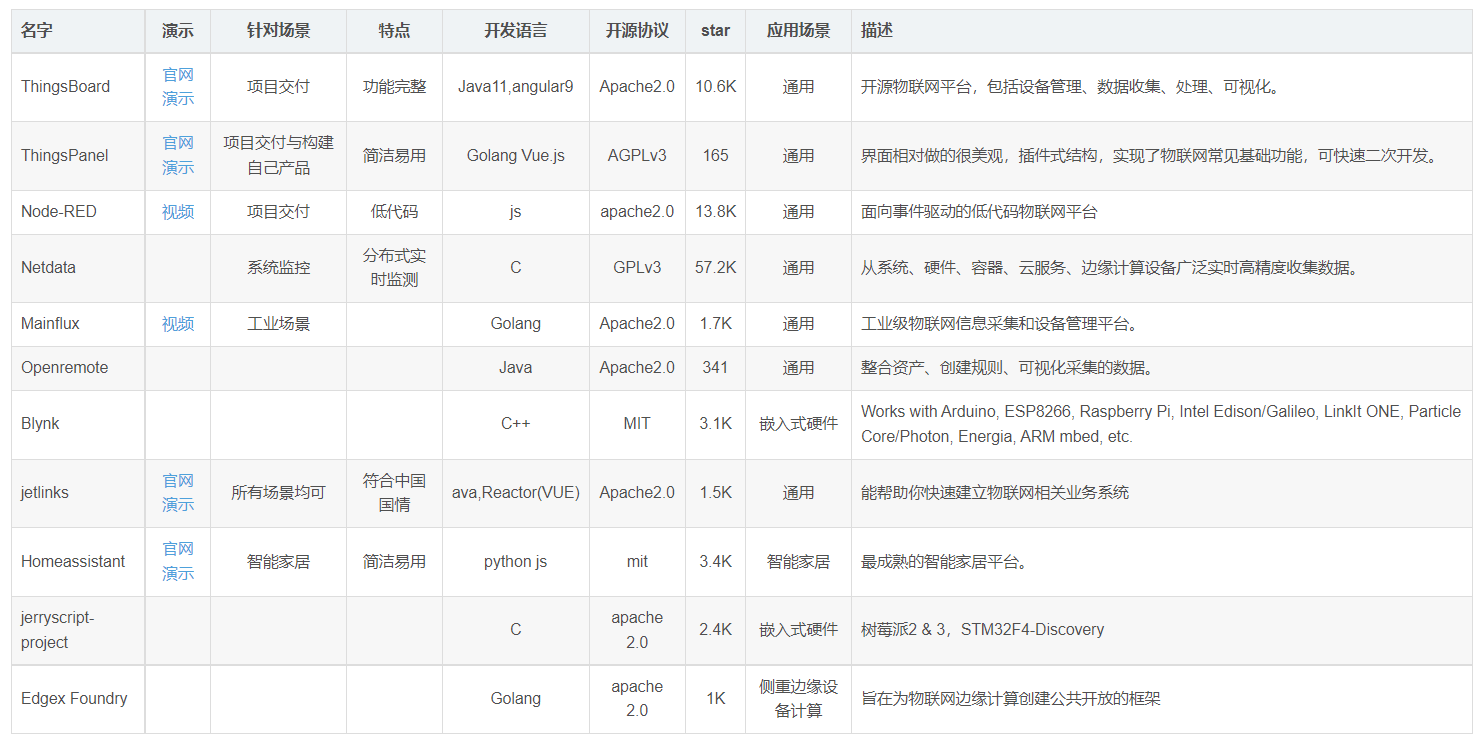
Task: Click the ava,Reactor(VUE) language cell
Action: pos(516,493)
